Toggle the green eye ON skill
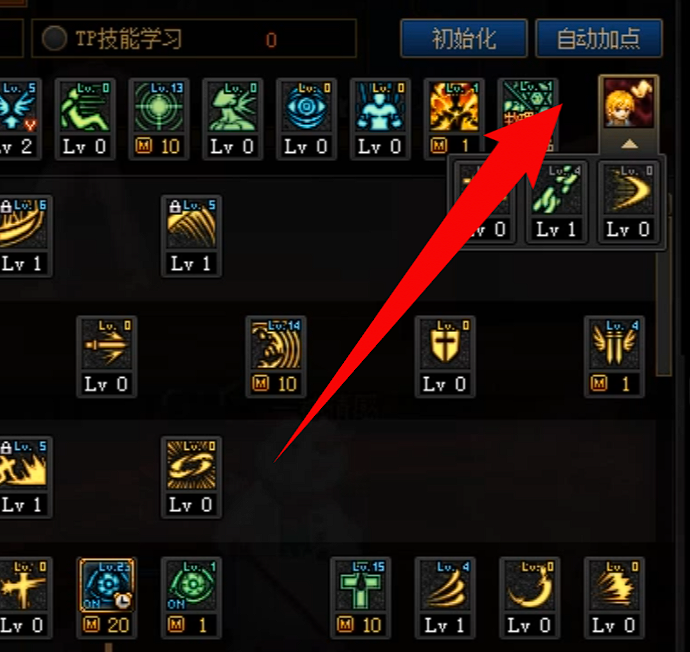The image size is (690, 652). pos(191,586)
